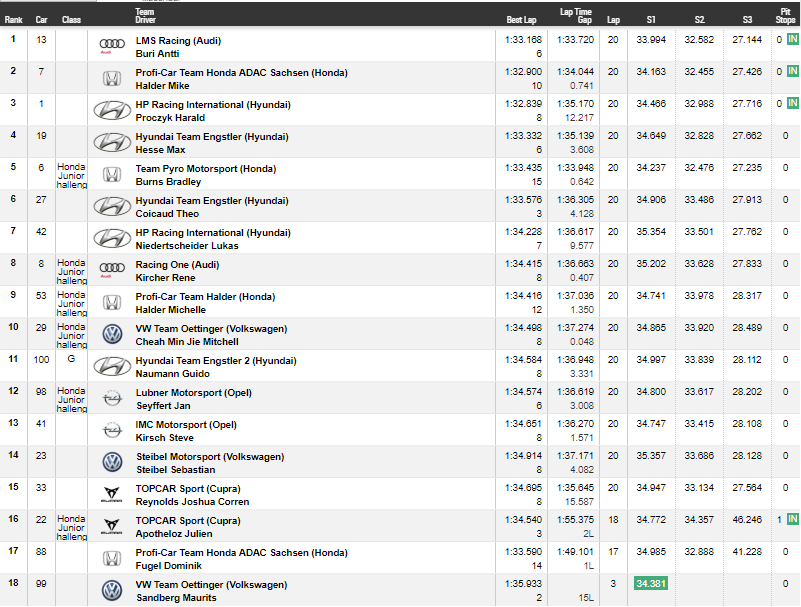The image size is (801, 607).
Task: Select driver name Cheah Min Jie Mitchell
Action: (187, 342)
